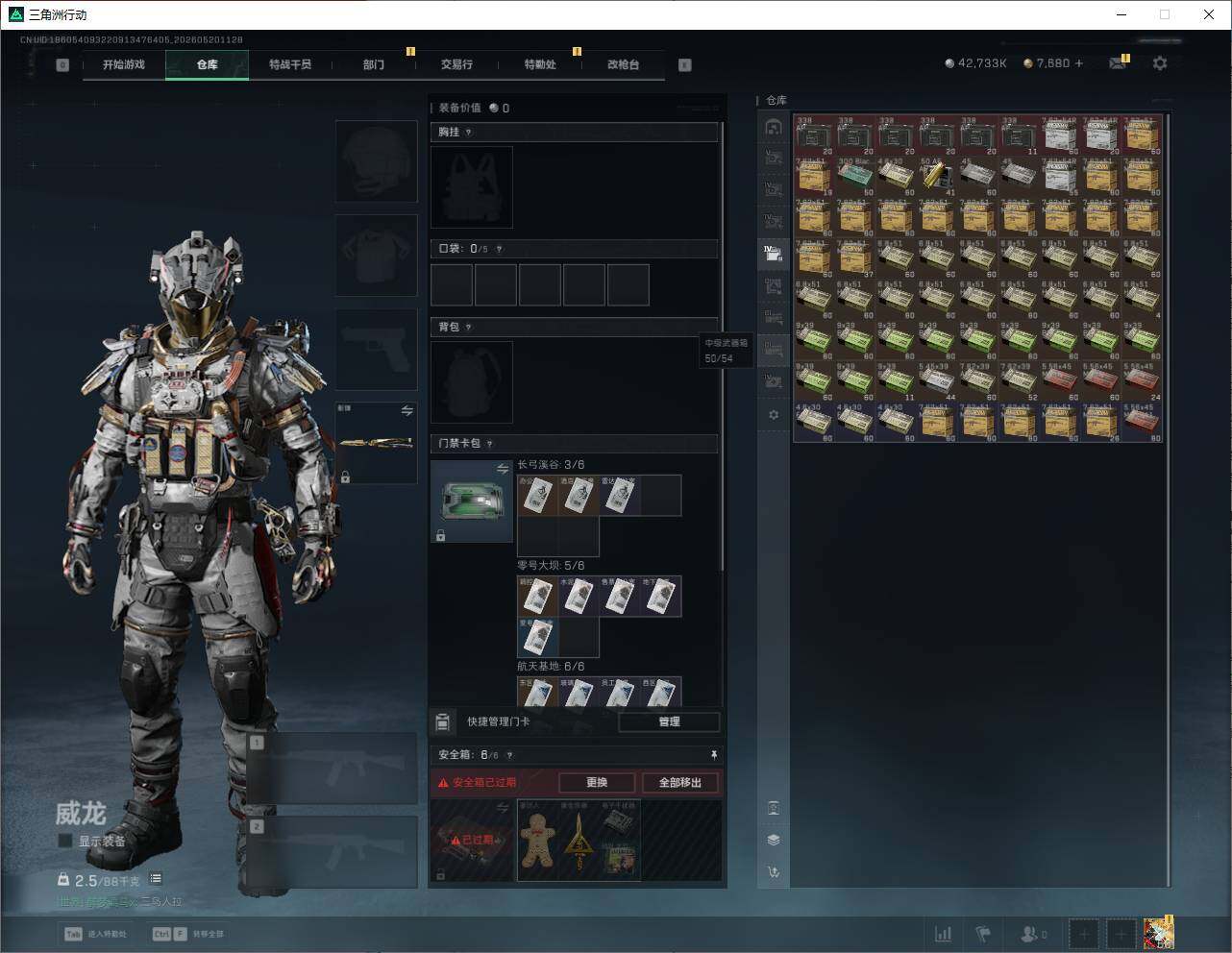Image resolution: width=1232 pixels, height=953 pixels.
Task: Click the Tab 进入特勤处 shortcut
Action: click(94, 934)
